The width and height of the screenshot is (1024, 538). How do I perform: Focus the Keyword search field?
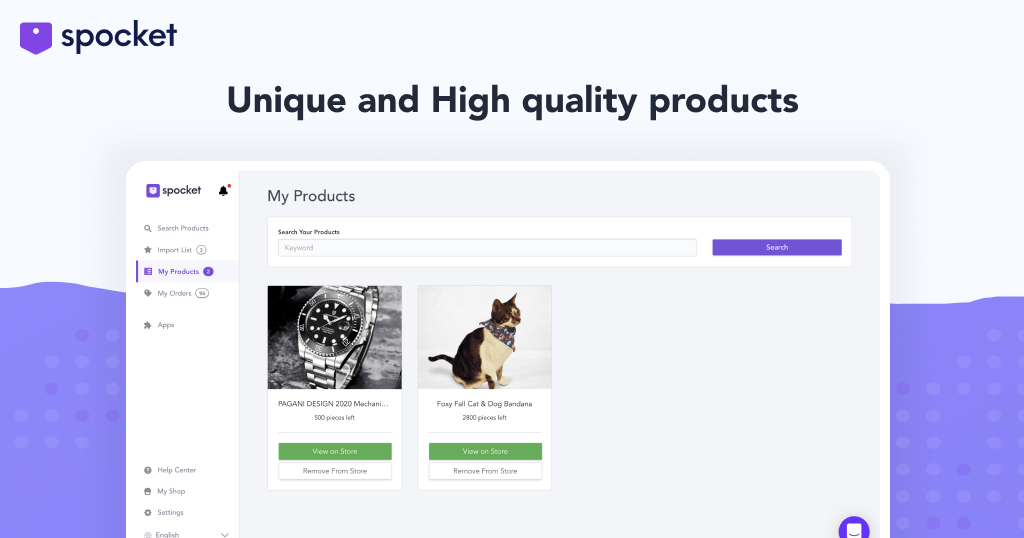pos(487,247)
